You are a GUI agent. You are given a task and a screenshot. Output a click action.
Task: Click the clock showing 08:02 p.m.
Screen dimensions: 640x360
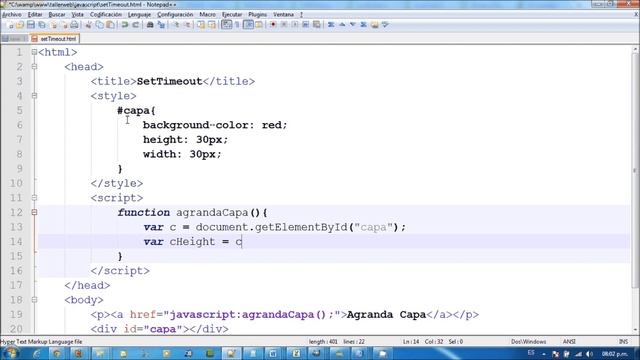click(x=614, y=354)
